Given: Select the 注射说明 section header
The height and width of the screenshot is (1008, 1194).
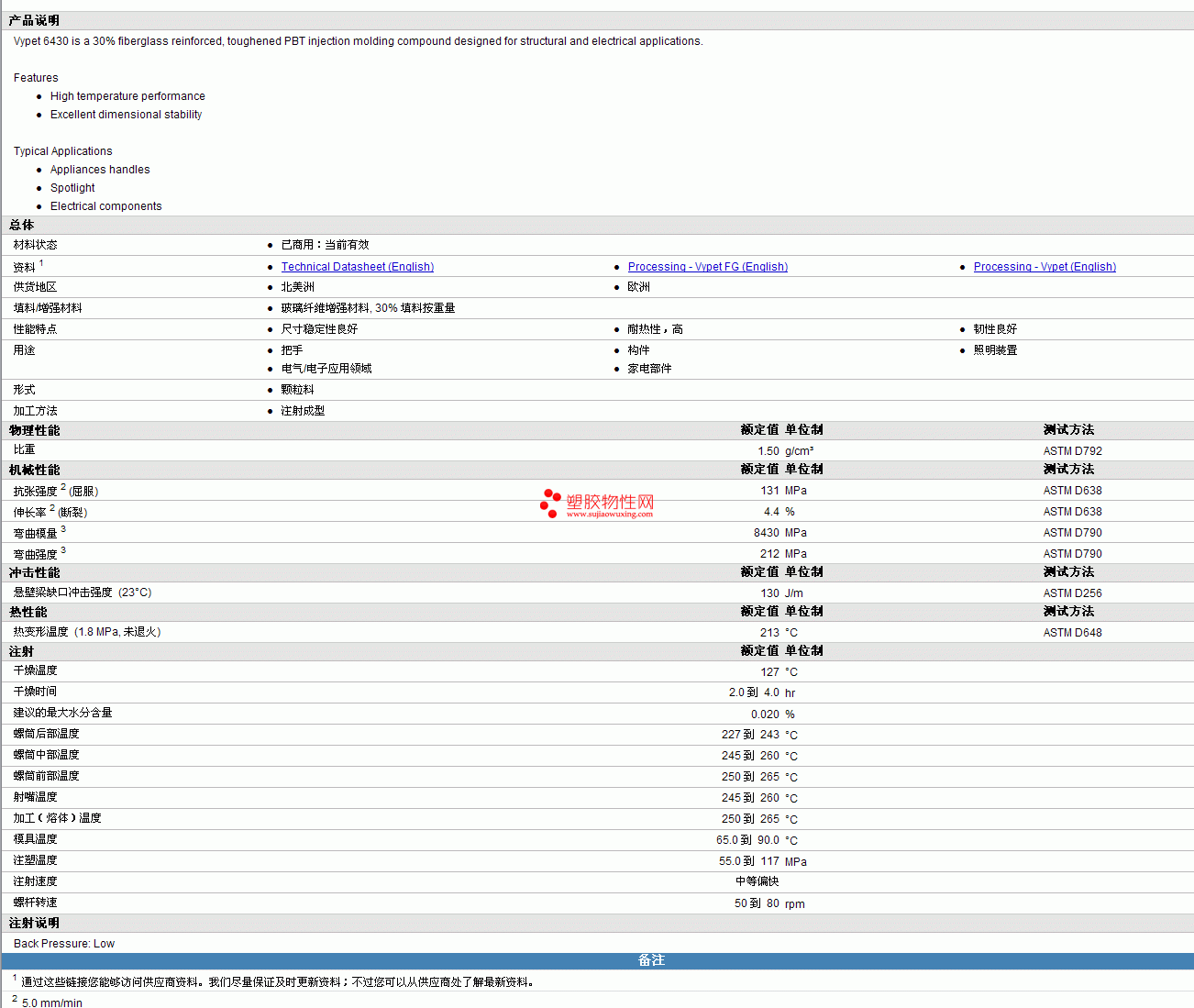Looking at the screenshot, I should coord(35,924).
